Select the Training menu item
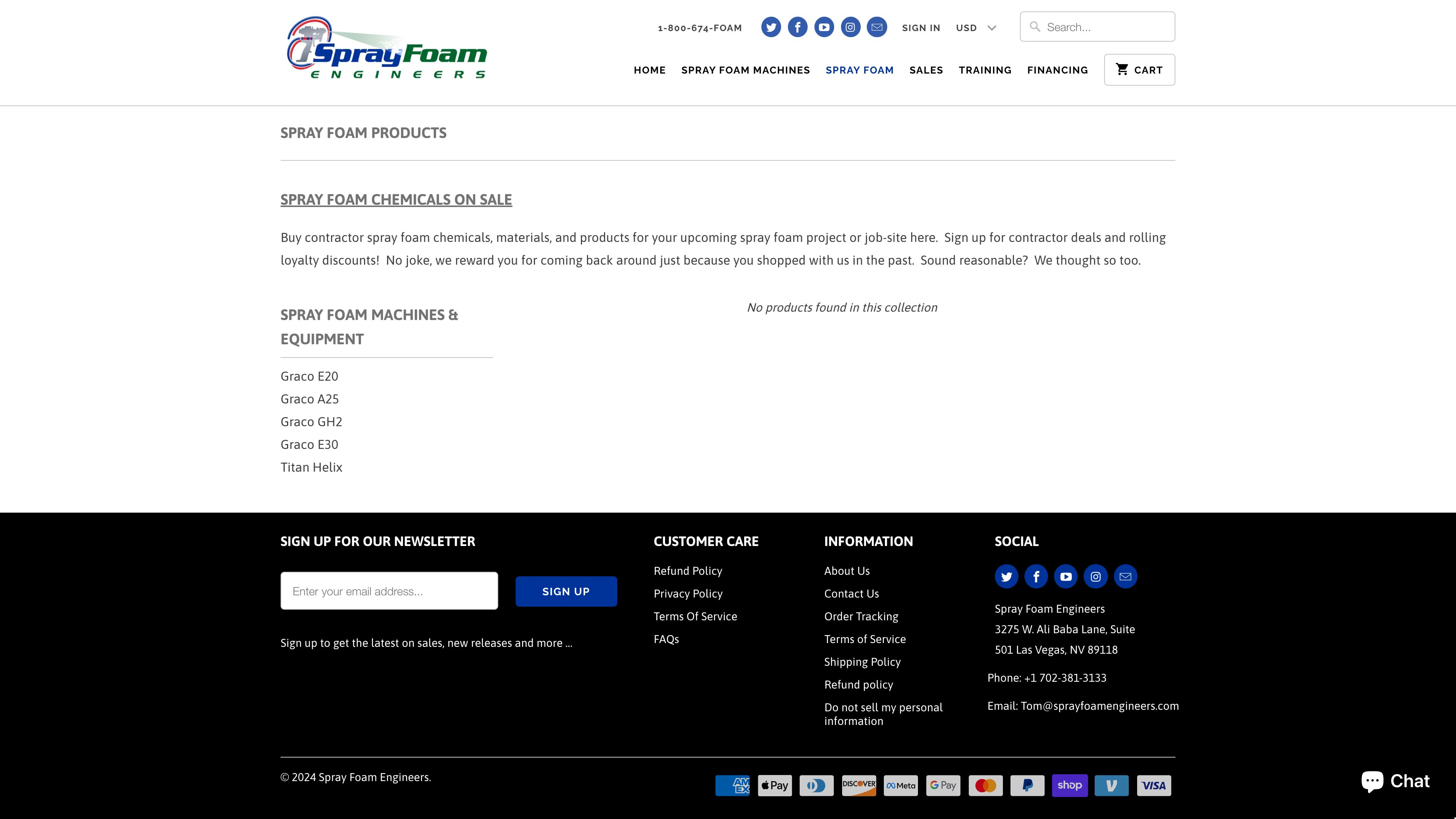 [x=985, y=70]
